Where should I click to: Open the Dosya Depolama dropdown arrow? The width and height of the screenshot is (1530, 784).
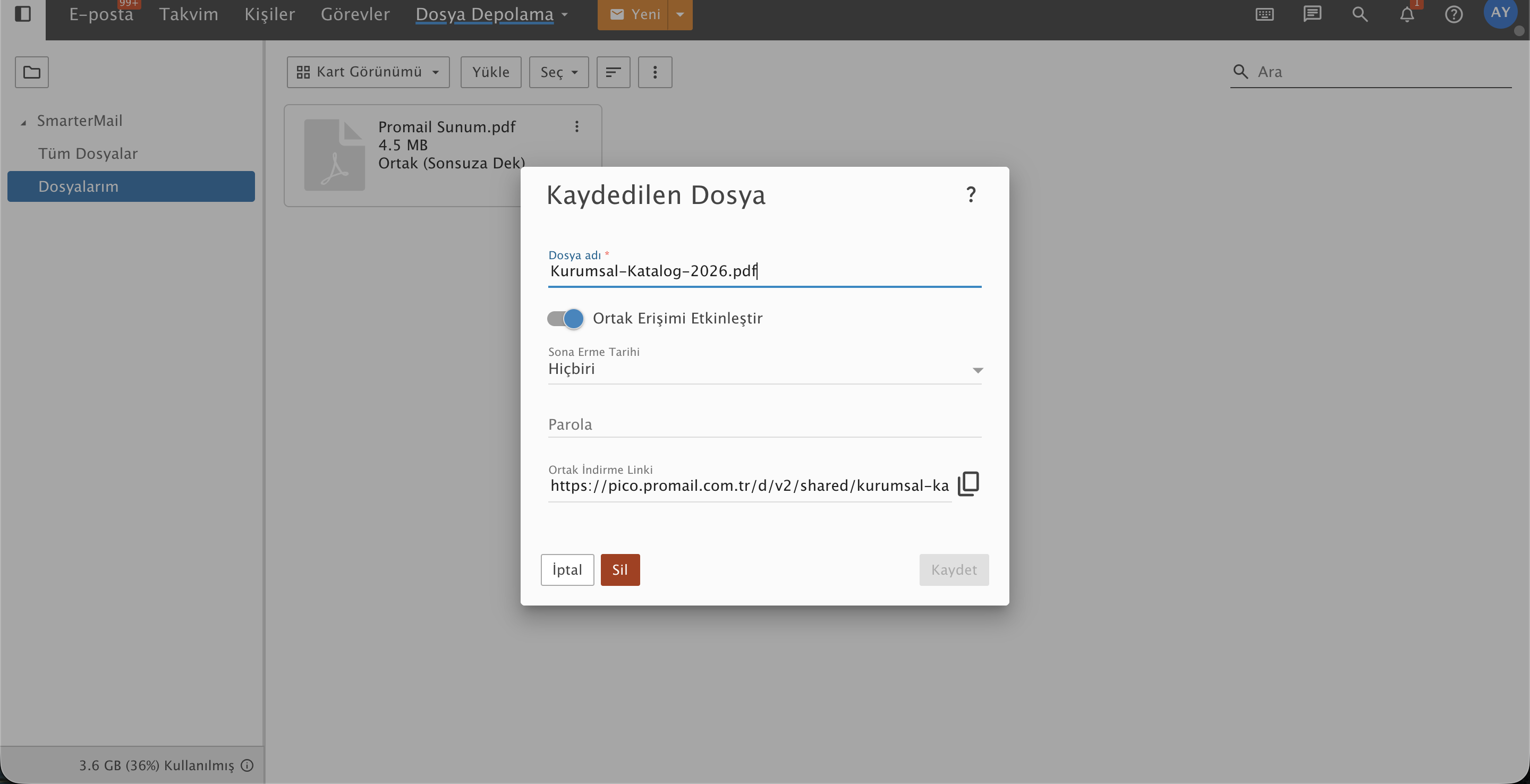click(564, 15)
